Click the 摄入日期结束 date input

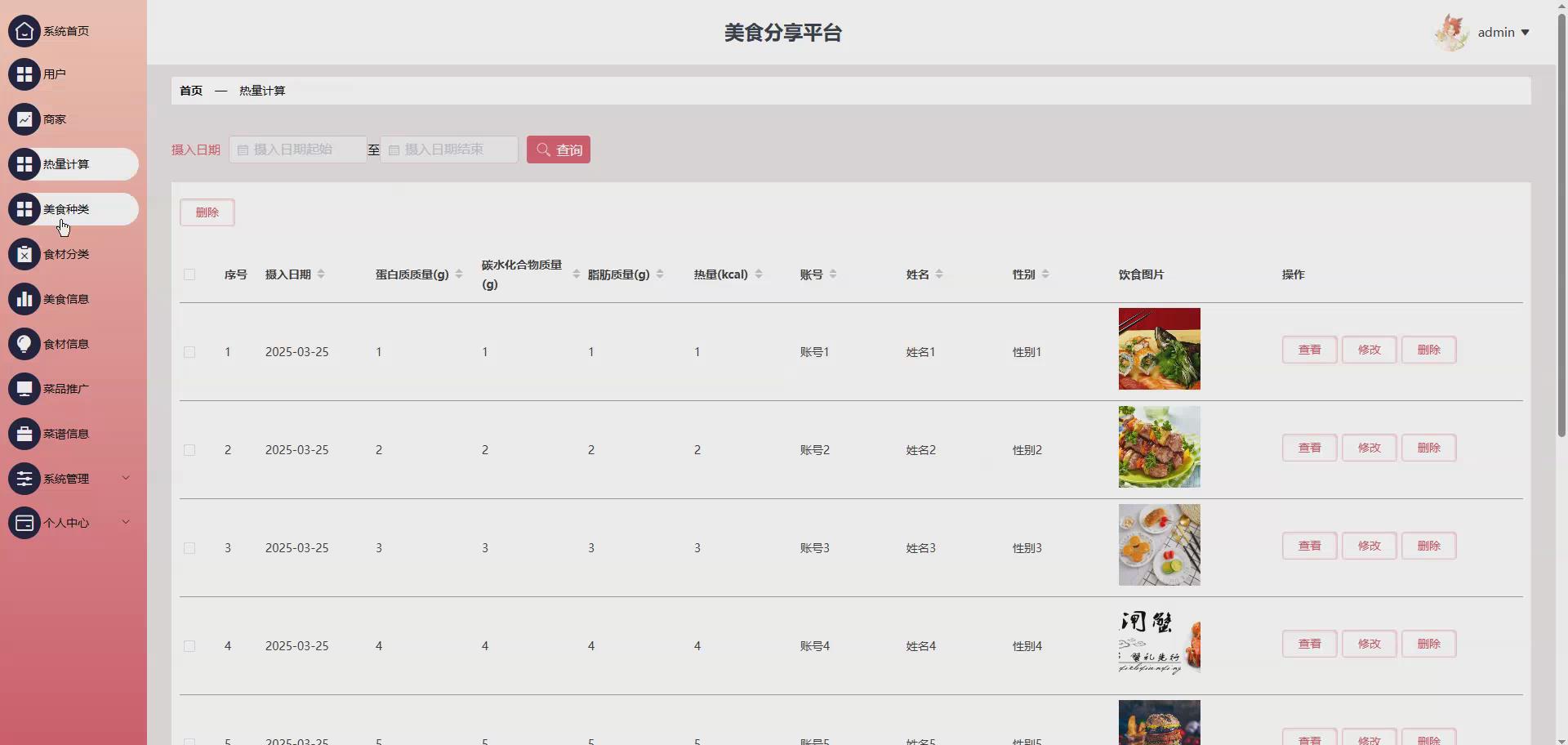(x=449, y=149)
